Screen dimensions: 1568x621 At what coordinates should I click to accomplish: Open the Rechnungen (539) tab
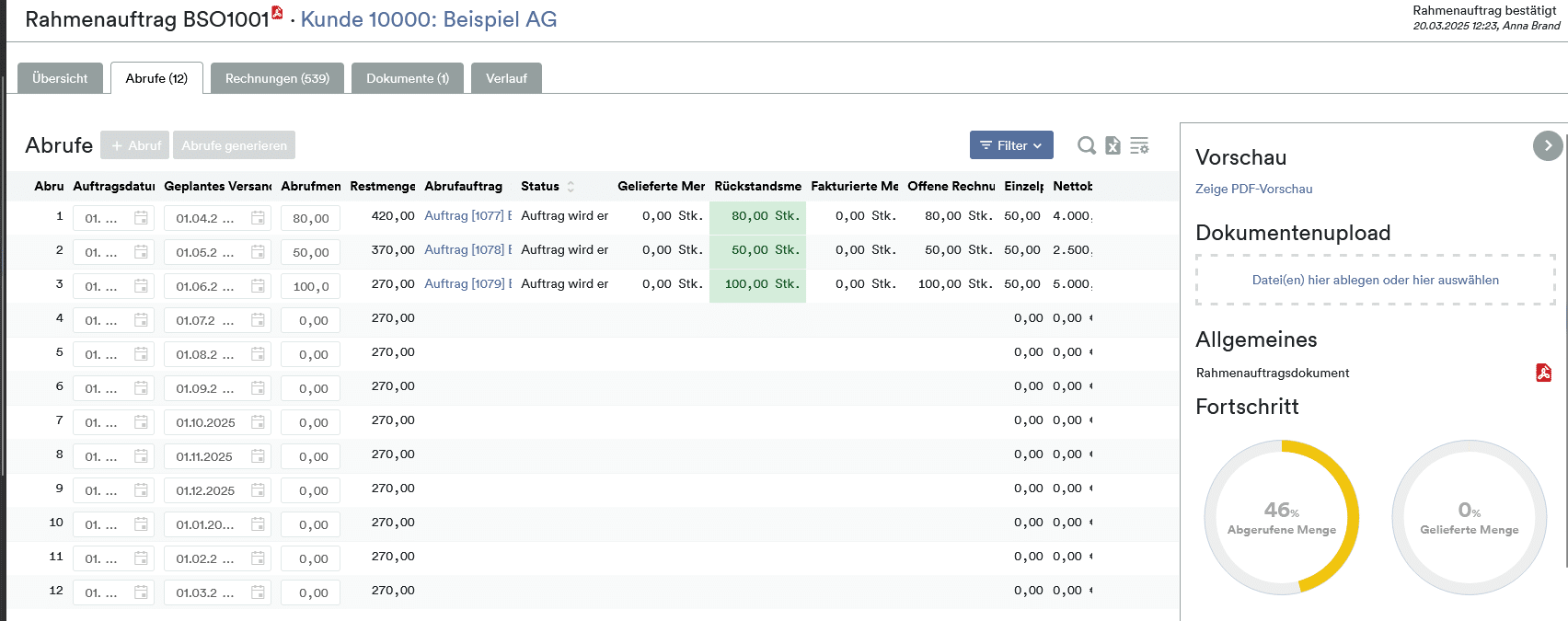pos(277,78)
